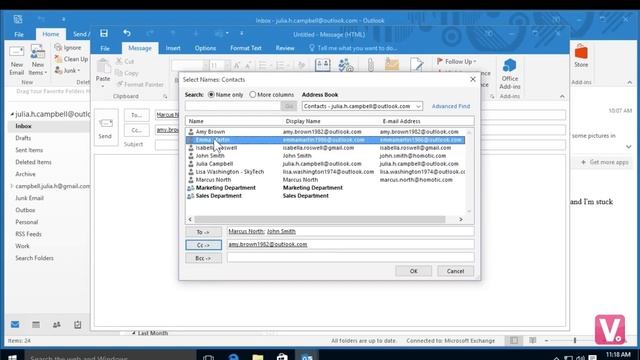Image resolution: width=640 pixels, height=360 pixels.
Task: Collapse the main Outlook ribbon chevron
Action: [x=630, y=82]
